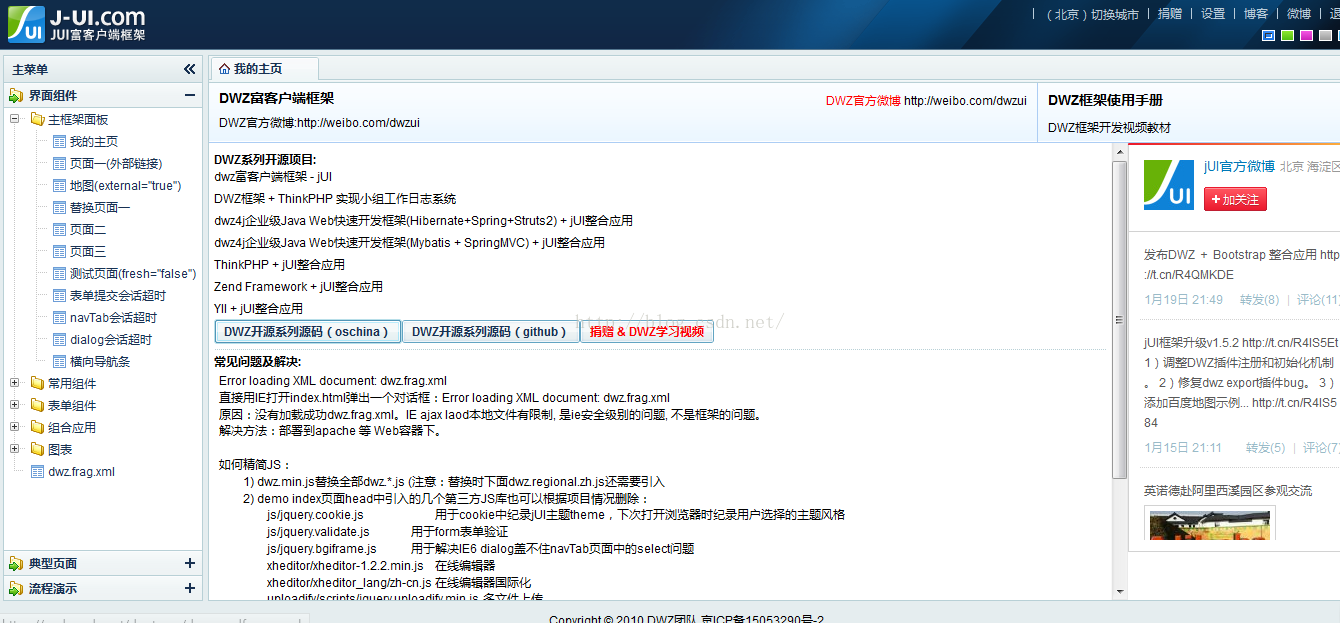Click the 我的主页 page icon in sidebar
The height and width of the screenshot is (623, 1340).
(58, 141)
